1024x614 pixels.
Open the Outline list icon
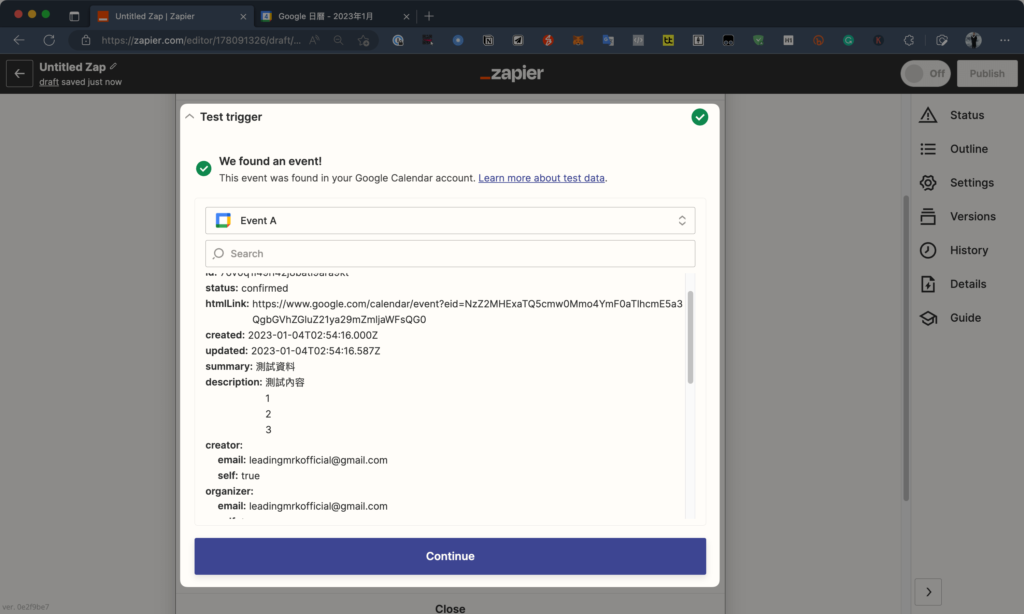pos(928,149)
